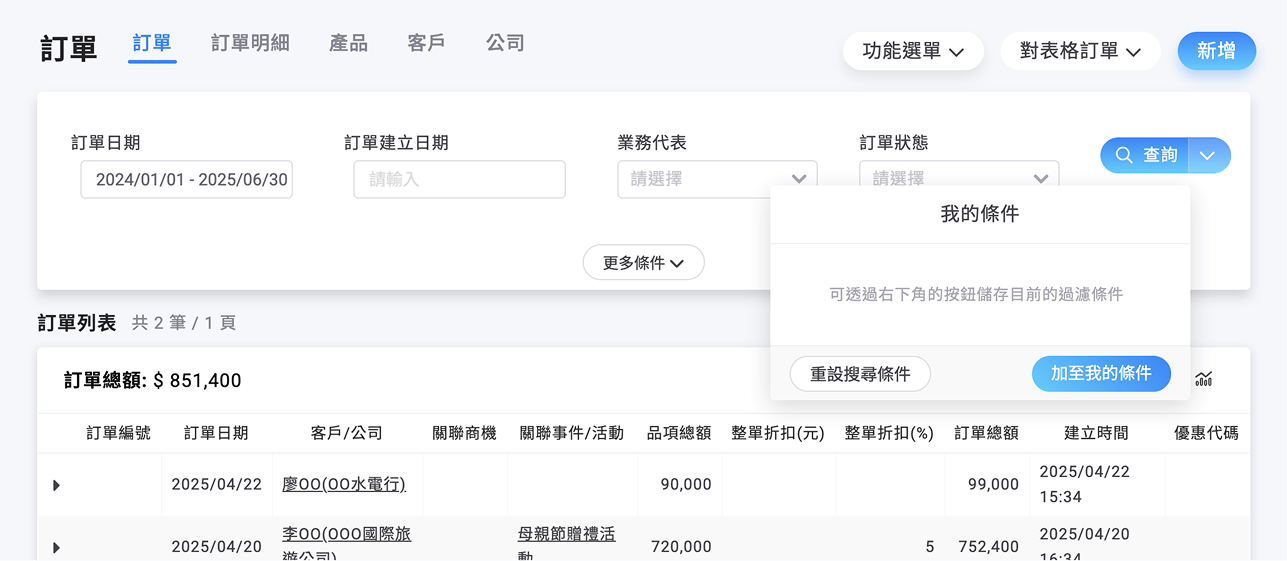The height and width of the screenshot is (561, 1287).
Task: Open the 功能選單 dropdown
Action: click(913, 51)
